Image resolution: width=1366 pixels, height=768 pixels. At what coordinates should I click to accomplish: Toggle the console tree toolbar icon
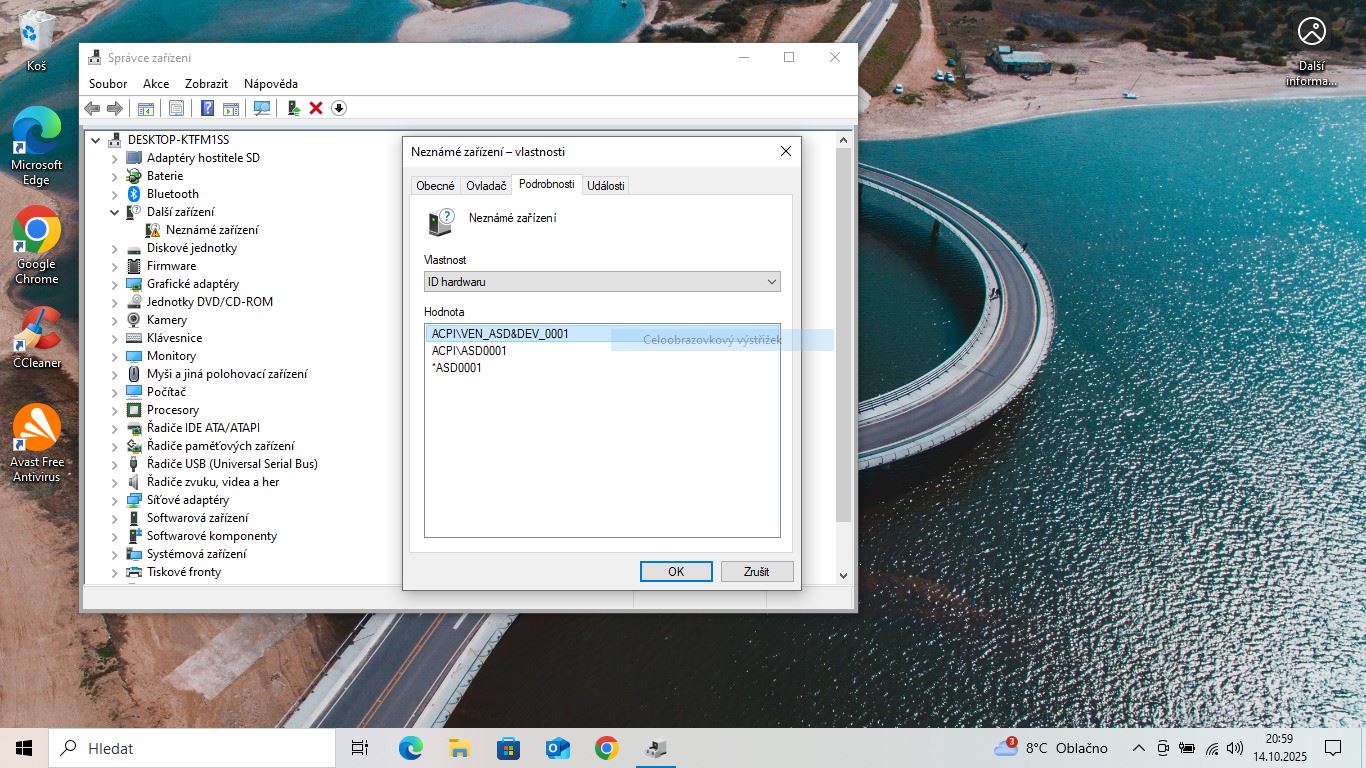click(146, 108)
